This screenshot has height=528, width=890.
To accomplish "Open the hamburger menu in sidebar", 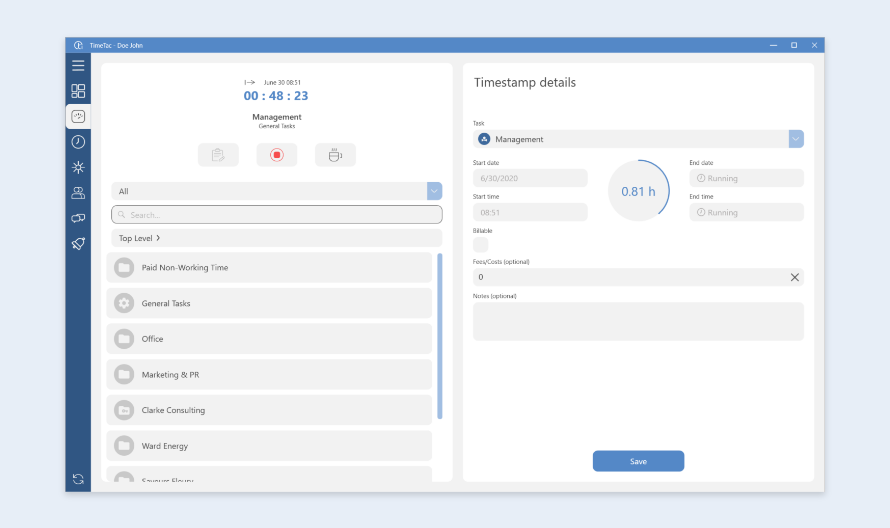I will point(78,65).
